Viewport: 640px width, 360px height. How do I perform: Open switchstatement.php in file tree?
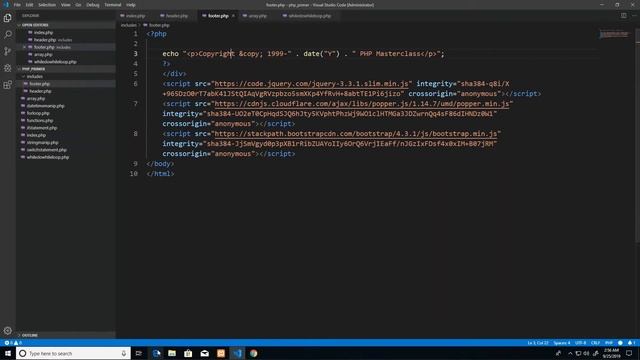(x=67, y=150)
